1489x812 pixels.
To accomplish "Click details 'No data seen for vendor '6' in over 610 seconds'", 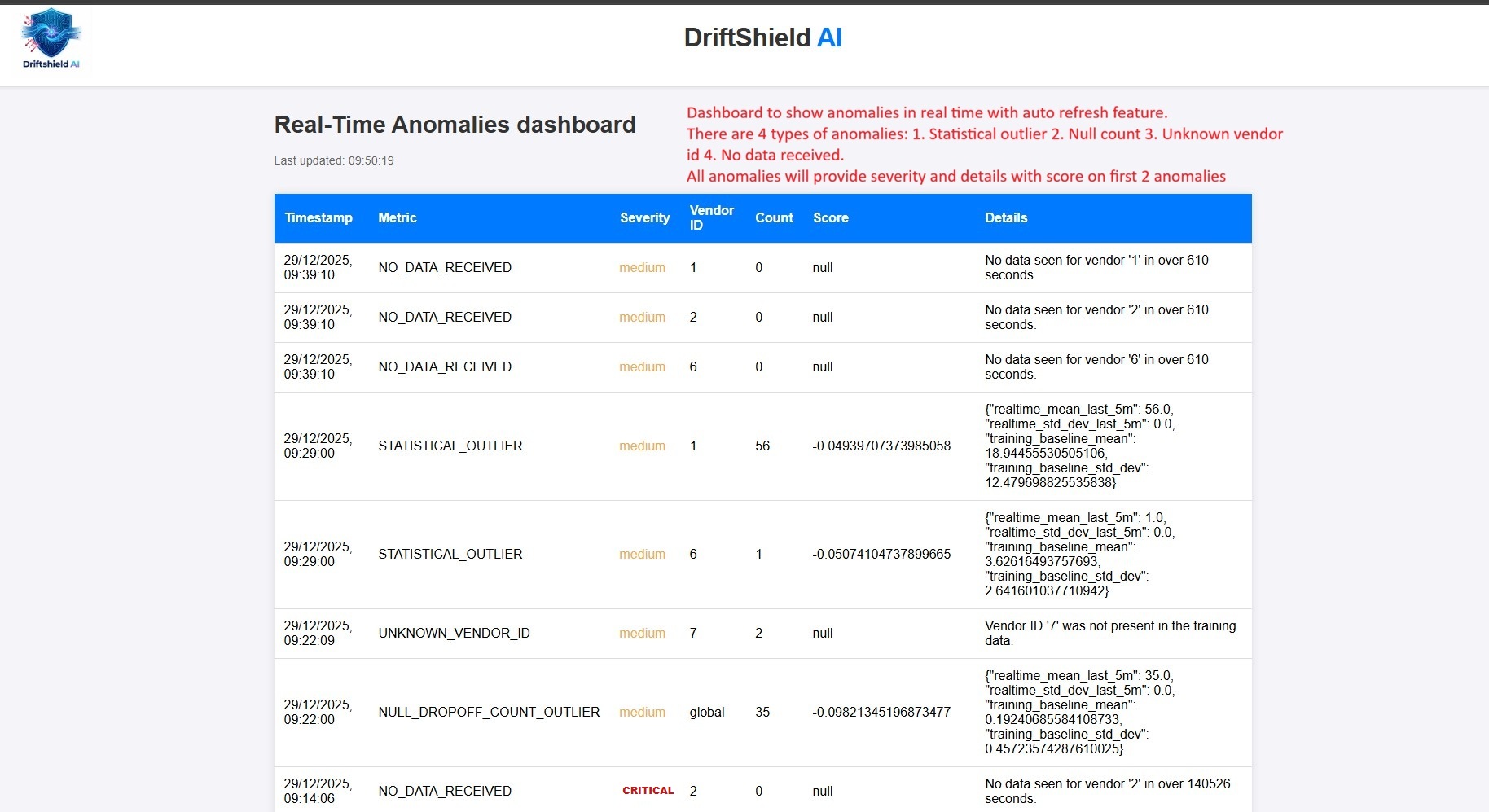I will coord(1096,366).
